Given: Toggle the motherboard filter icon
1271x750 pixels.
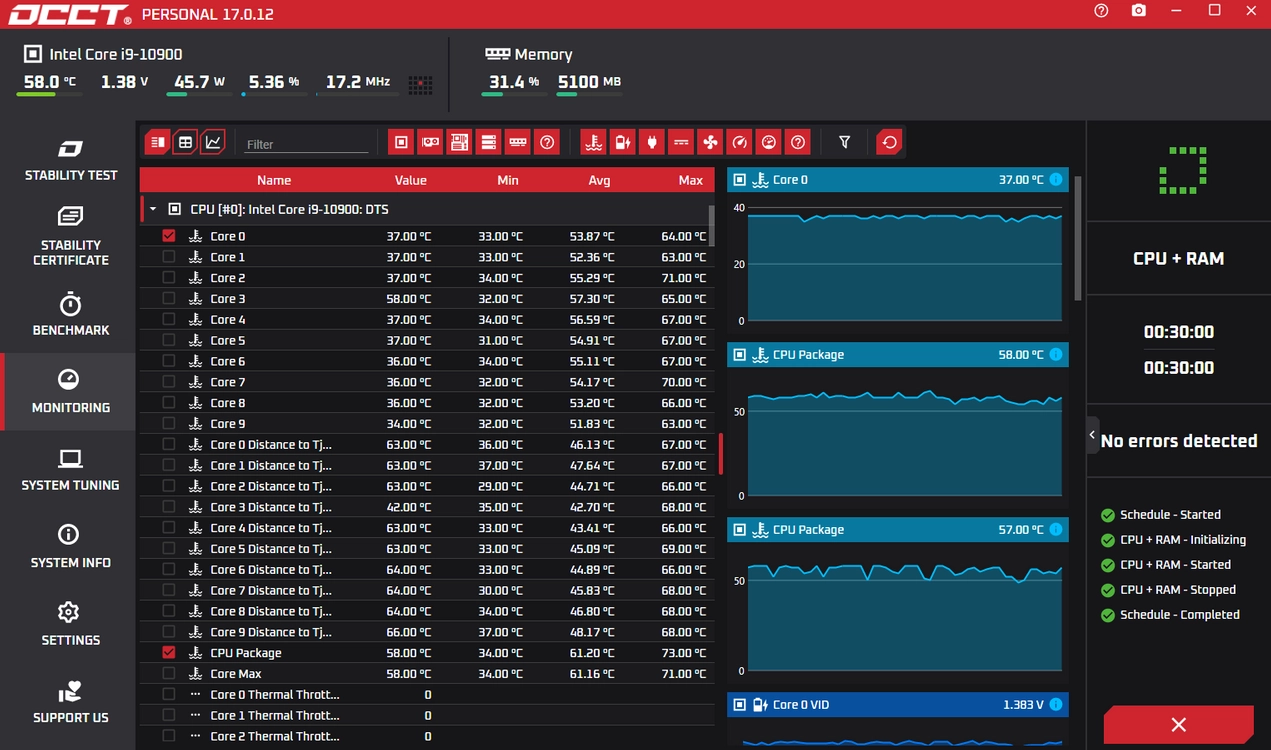Looking at the screenshot, I should 459,143.
